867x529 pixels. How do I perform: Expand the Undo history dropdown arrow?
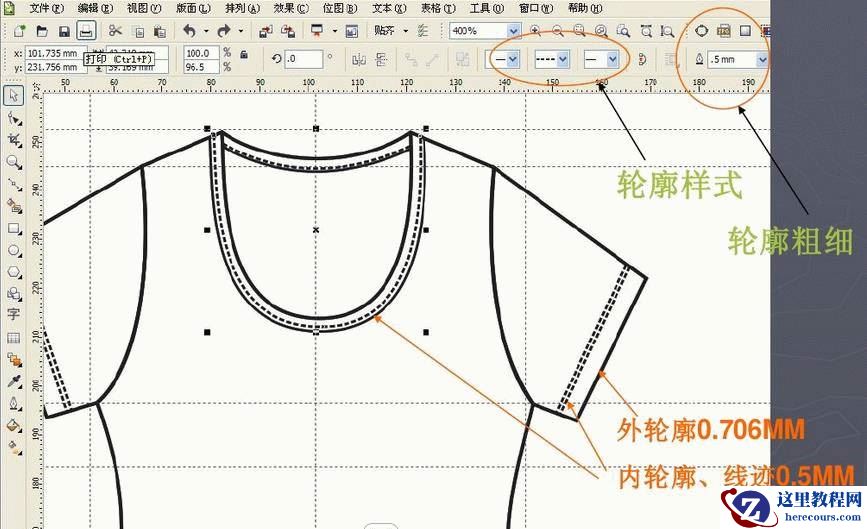tap(205, 32)
